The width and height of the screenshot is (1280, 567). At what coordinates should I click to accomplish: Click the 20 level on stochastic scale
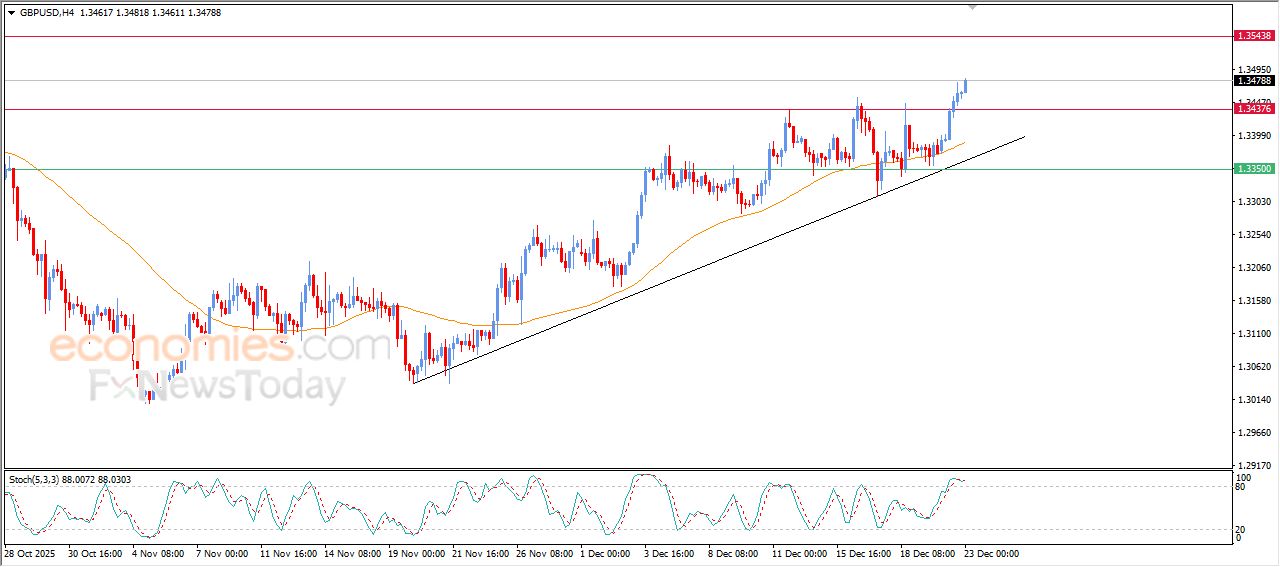point(1241,530)
